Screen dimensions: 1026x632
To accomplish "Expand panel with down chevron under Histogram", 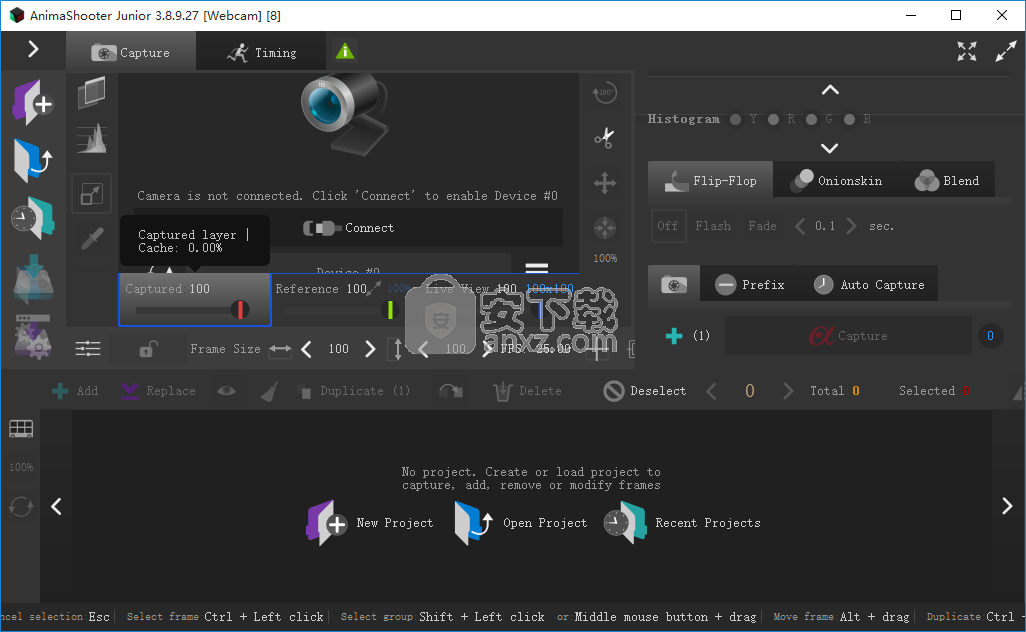I will click(x=830, y=149).
